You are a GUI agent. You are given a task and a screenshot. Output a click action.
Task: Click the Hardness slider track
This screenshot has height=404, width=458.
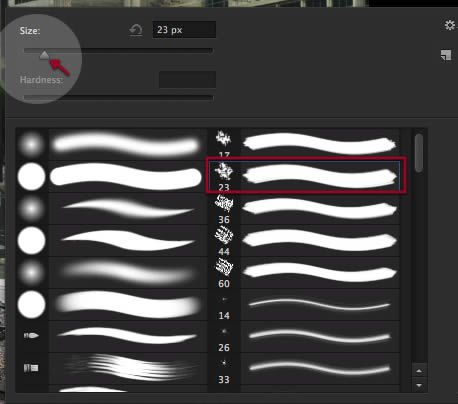pyautogui.click(x=118, y=98)
